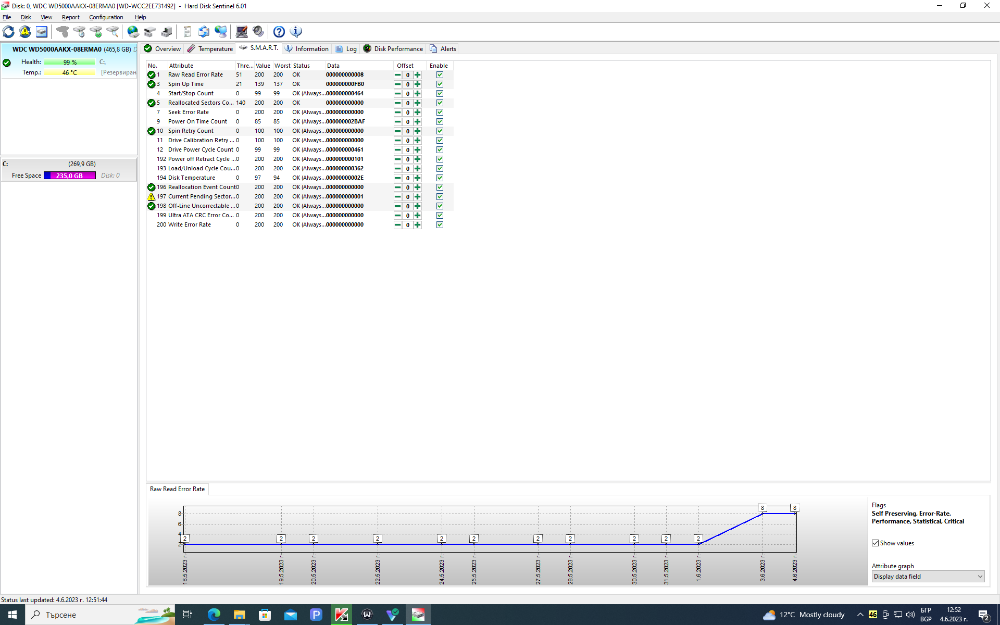Open the Configuration menu

106,17
